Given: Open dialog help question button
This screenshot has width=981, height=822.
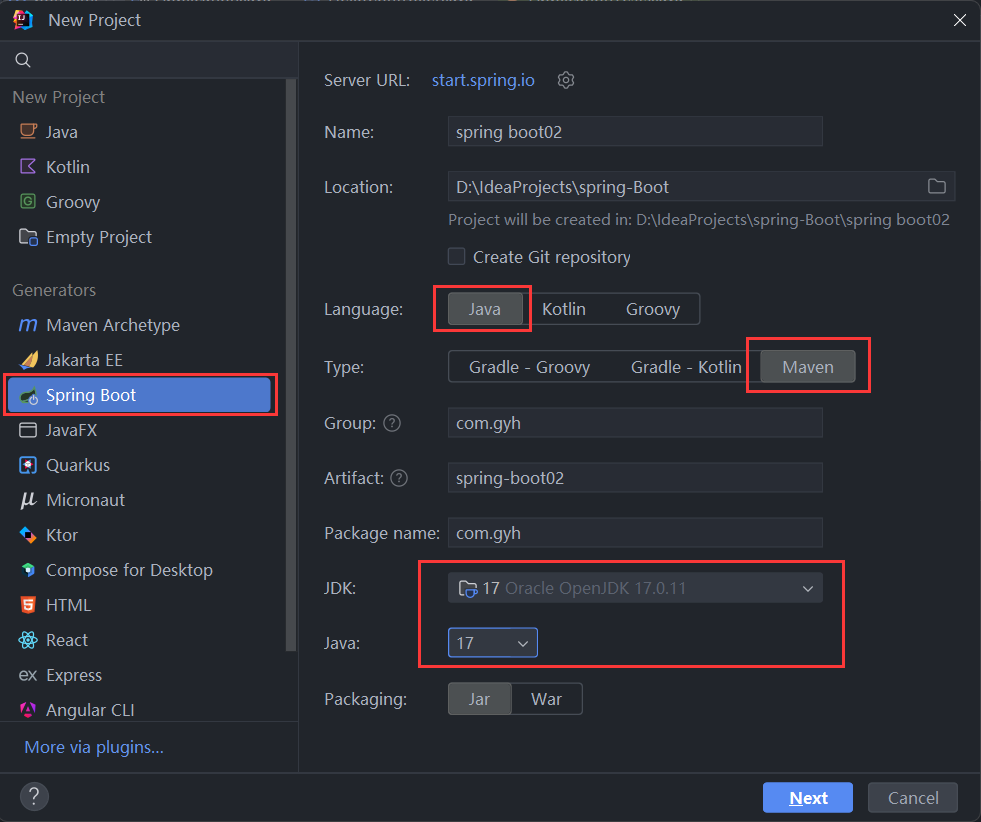Looking at the screenshot, I should coord(34,796).
